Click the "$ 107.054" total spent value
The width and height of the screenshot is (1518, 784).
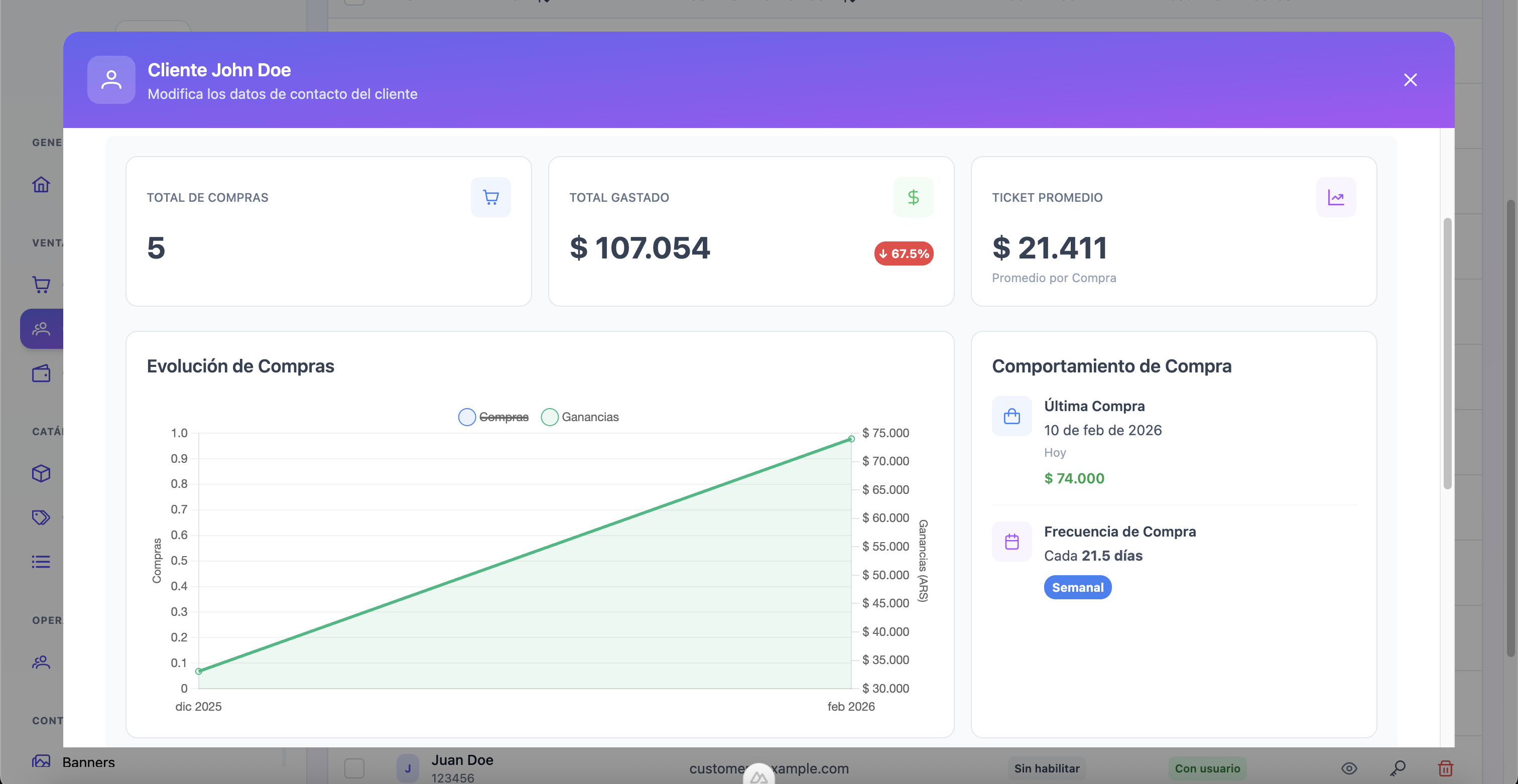point(640,247)
